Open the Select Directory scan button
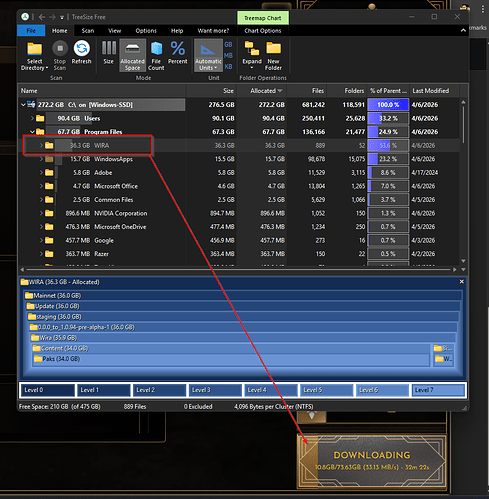This screenshot has height=499, width=489. [x=34, y=56]
